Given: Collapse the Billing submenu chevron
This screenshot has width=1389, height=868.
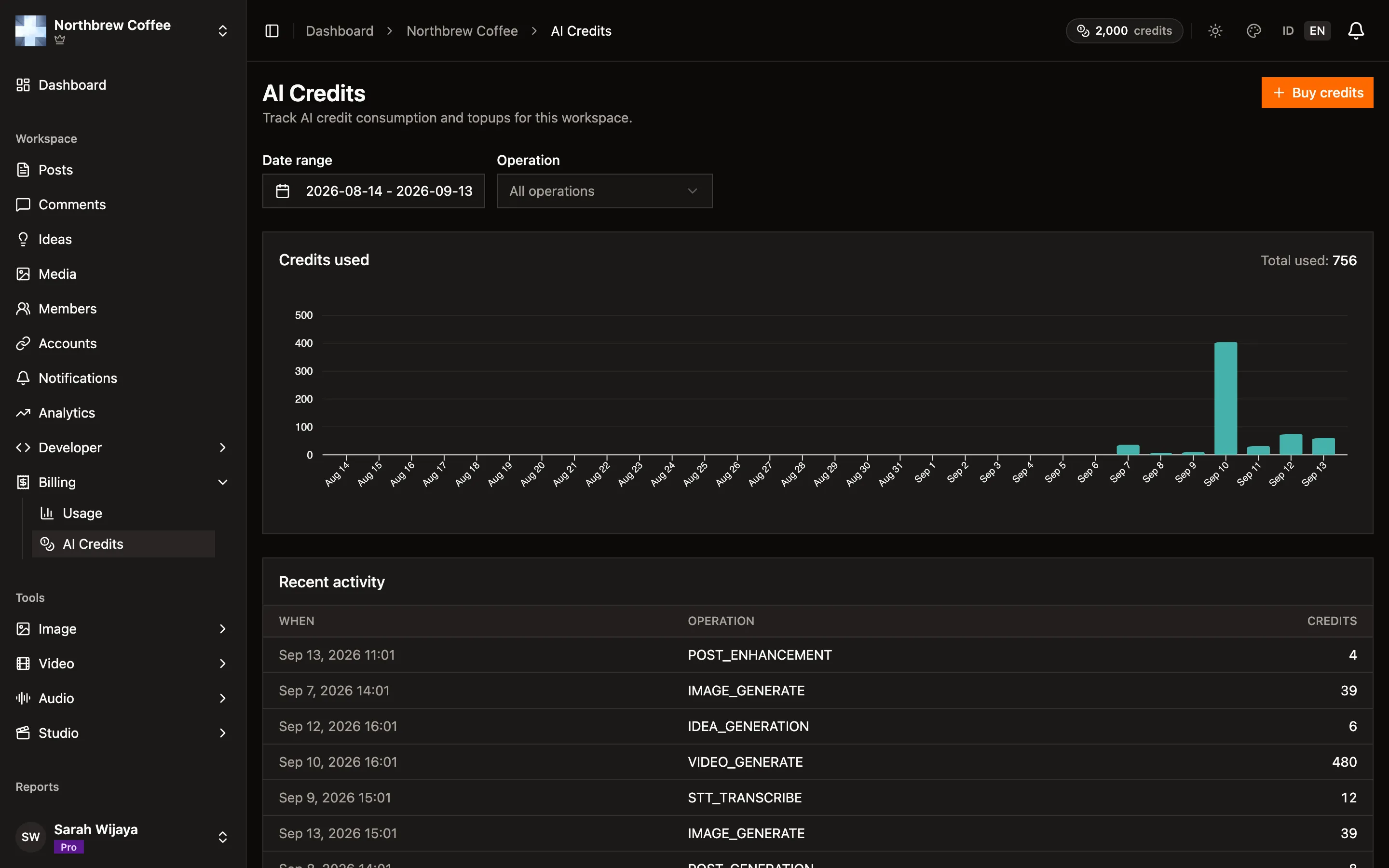Looking at the screenshot, I should click(x=223, y=482).
